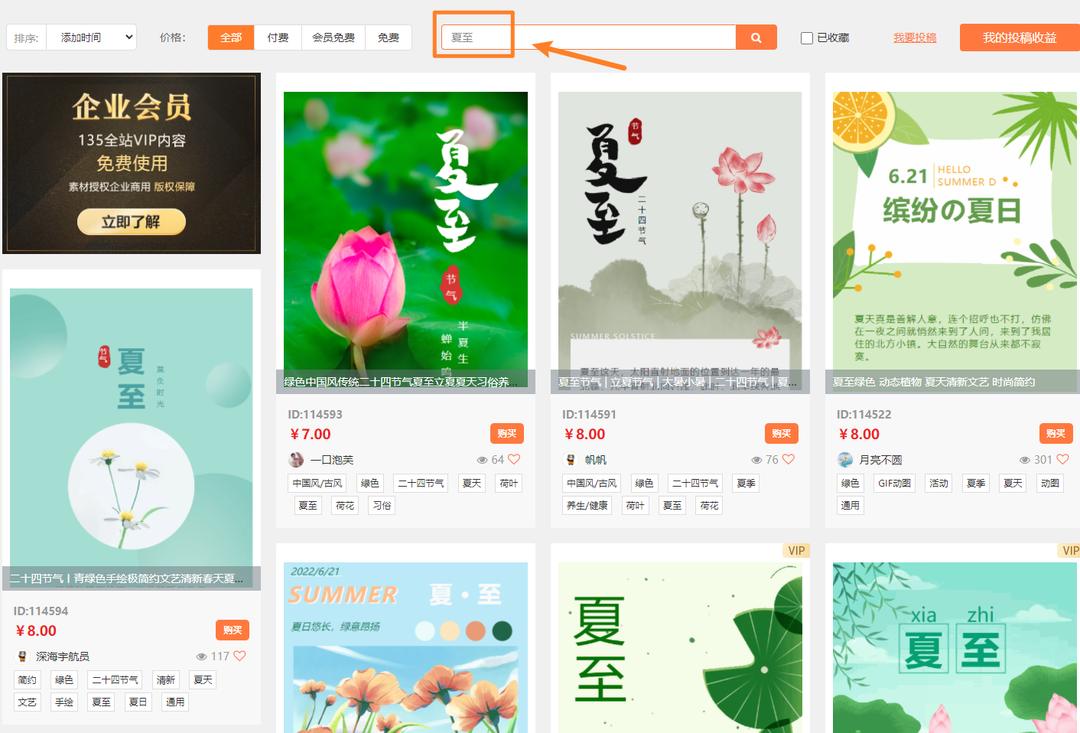This screenshot has width=1080, height=733.
Task: Select the 全部 price filter tab
Action: pyautogui.click(x=231, y=38)
